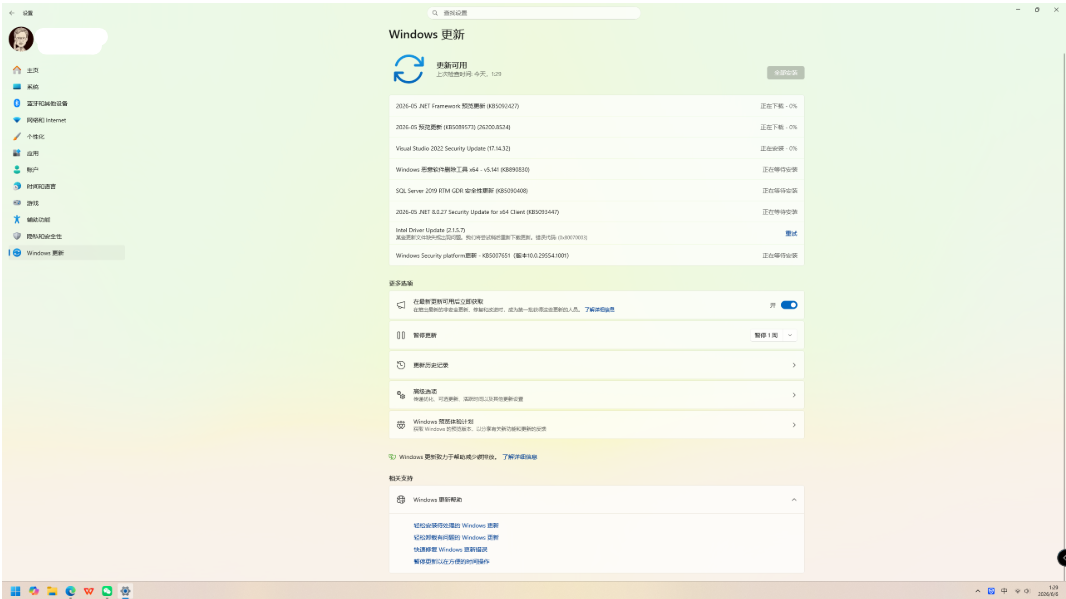Open Personalization via the paintbrush icon
This screenshot has width=1066, height=599.
pos(17,137)
